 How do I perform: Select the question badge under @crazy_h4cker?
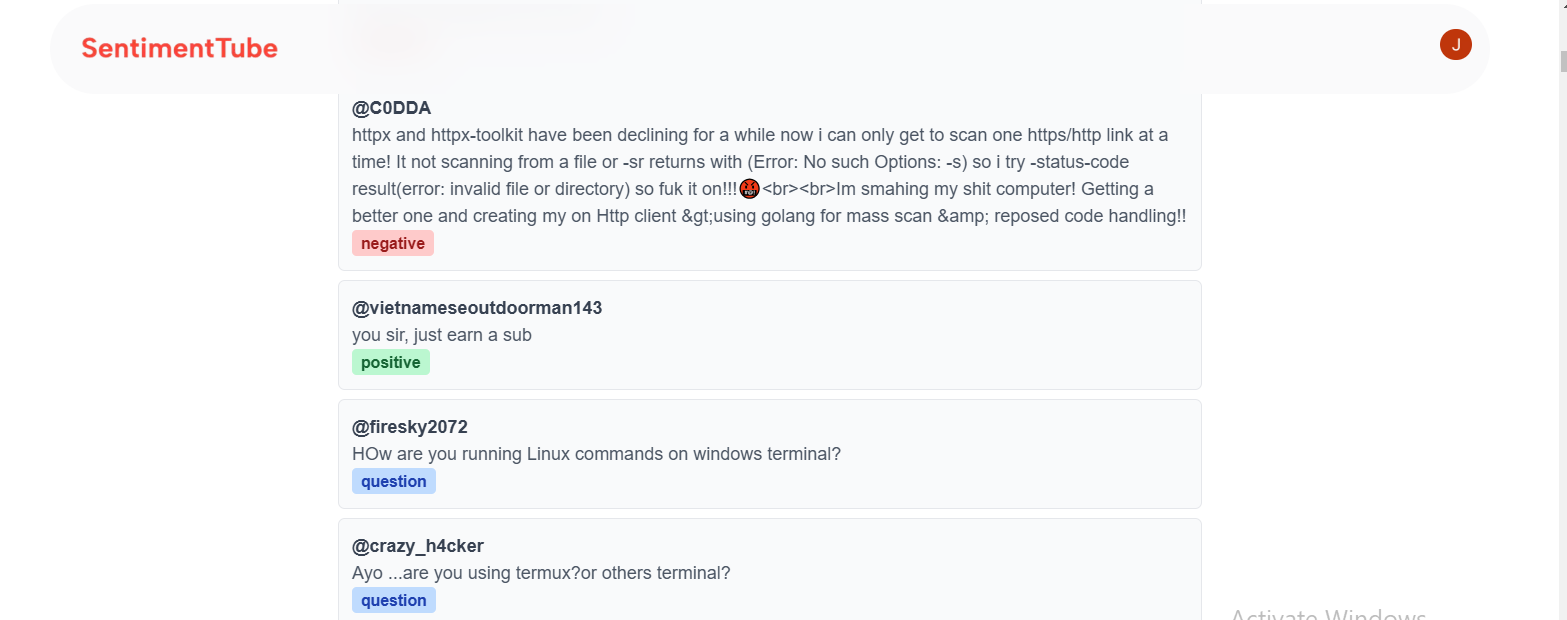(x=393, y=600)
